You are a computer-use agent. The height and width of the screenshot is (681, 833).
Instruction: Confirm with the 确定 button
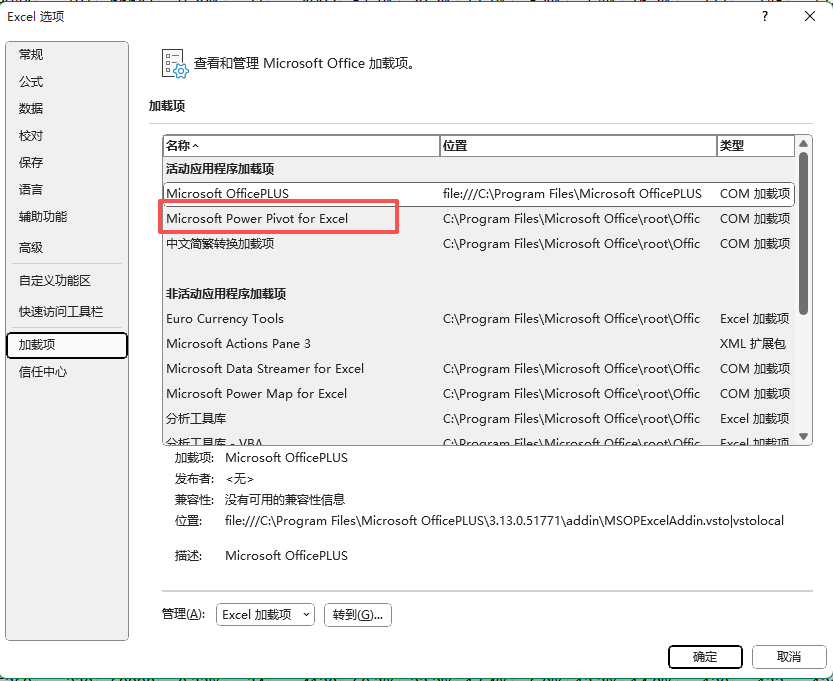coord(705,657)
